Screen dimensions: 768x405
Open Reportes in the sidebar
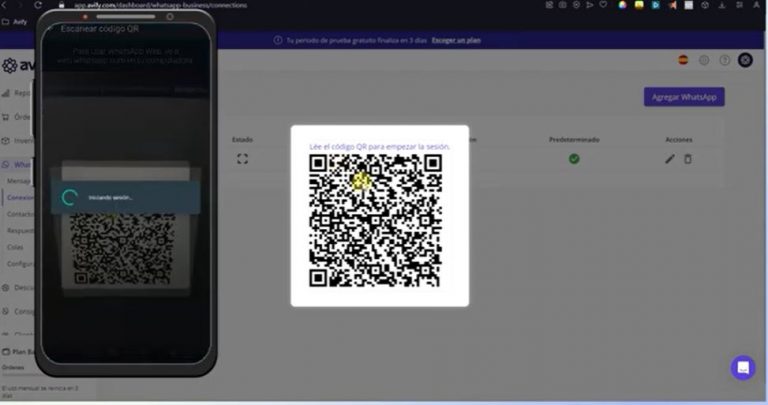(x=17, y=93)
